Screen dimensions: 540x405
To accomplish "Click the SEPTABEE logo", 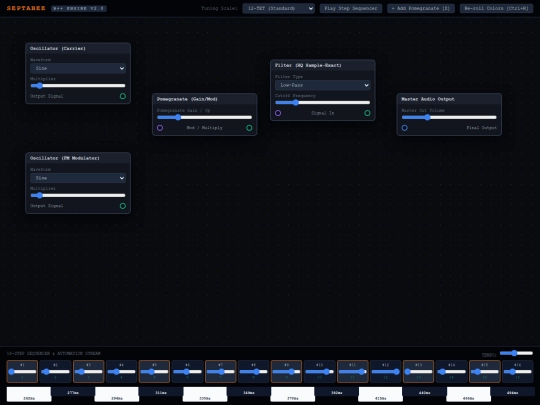I will click(26, 8).
